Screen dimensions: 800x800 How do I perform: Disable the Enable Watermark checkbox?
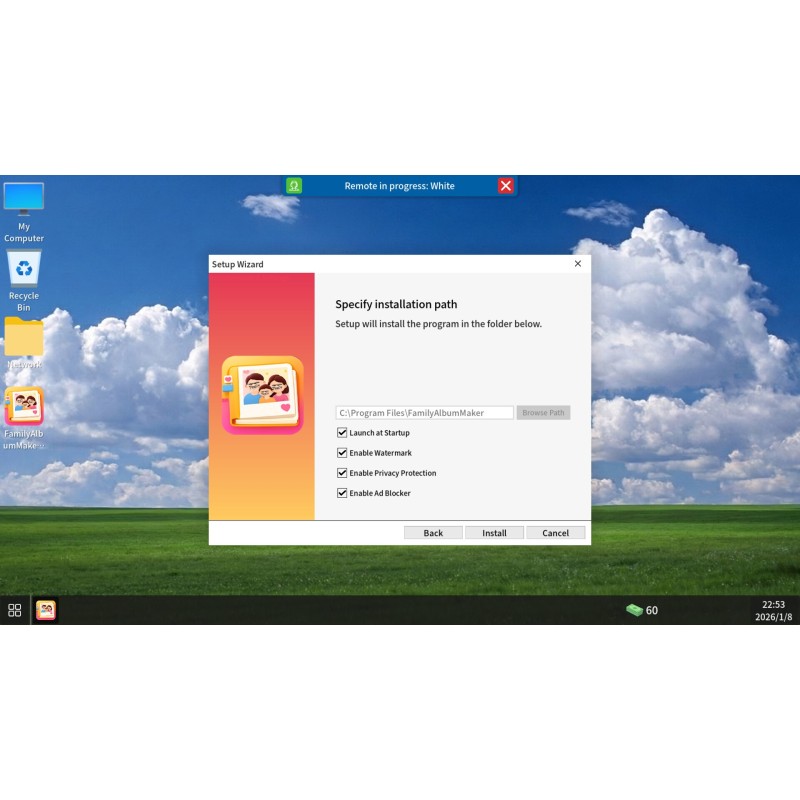[x=342, y=453]
